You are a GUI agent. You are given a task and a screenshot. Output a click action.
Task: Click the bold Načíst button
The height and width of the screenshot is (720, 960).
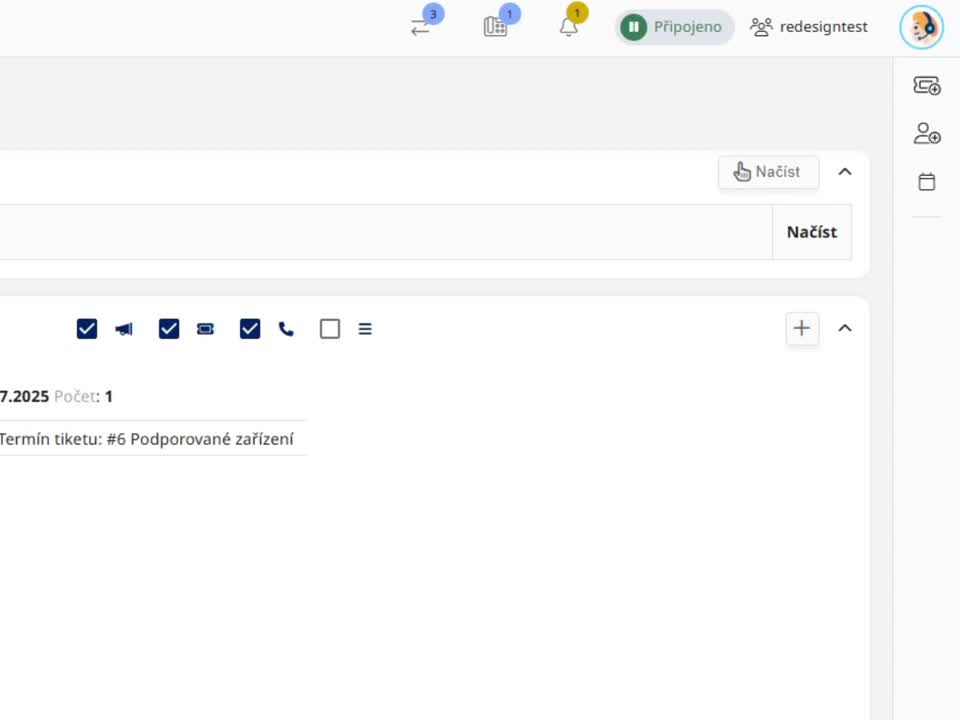click(812, 232)
